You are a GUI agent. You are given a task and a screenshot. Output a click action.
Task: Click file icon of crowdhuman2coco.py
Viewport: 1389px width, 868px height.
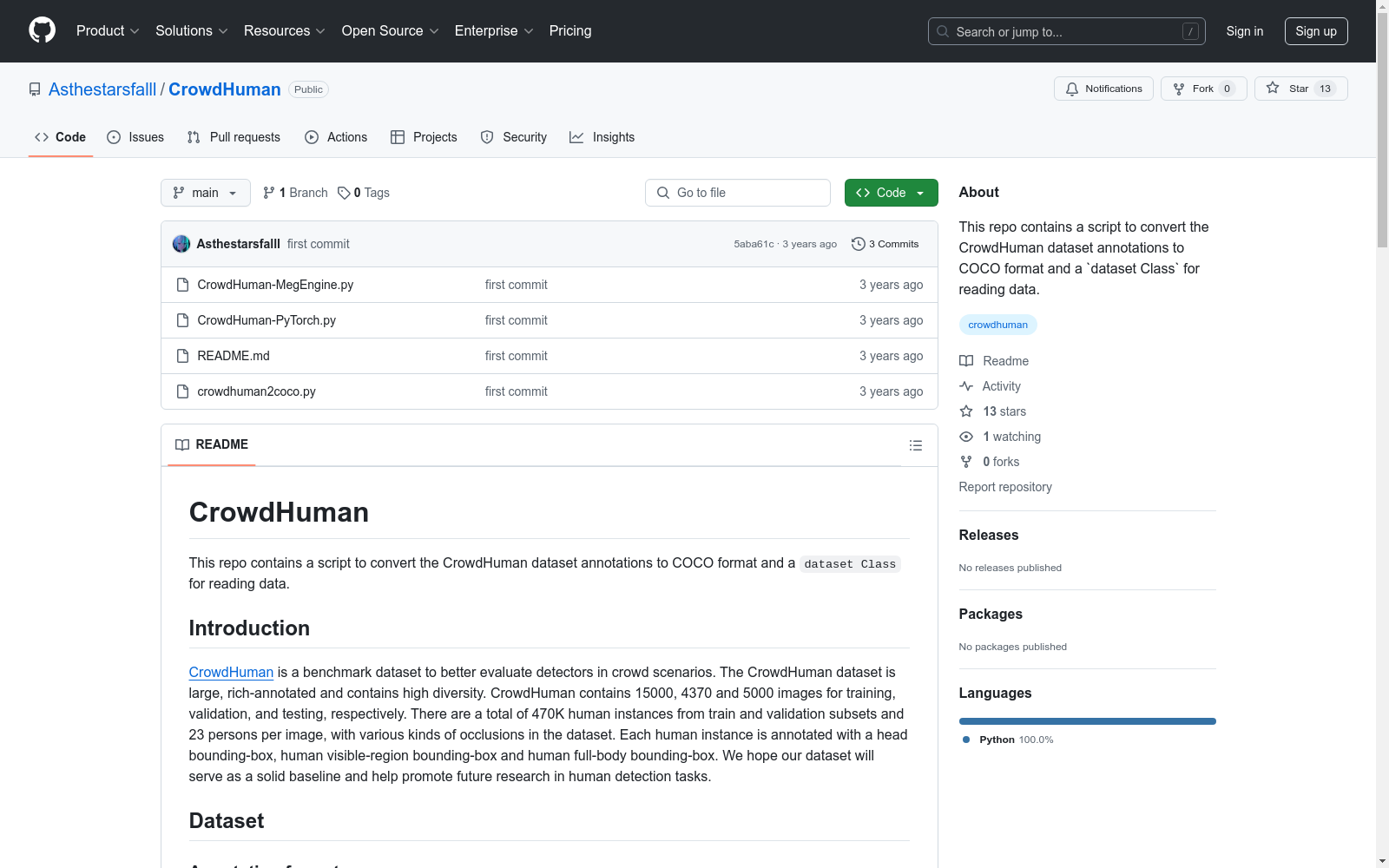click(x=182, y=391)
